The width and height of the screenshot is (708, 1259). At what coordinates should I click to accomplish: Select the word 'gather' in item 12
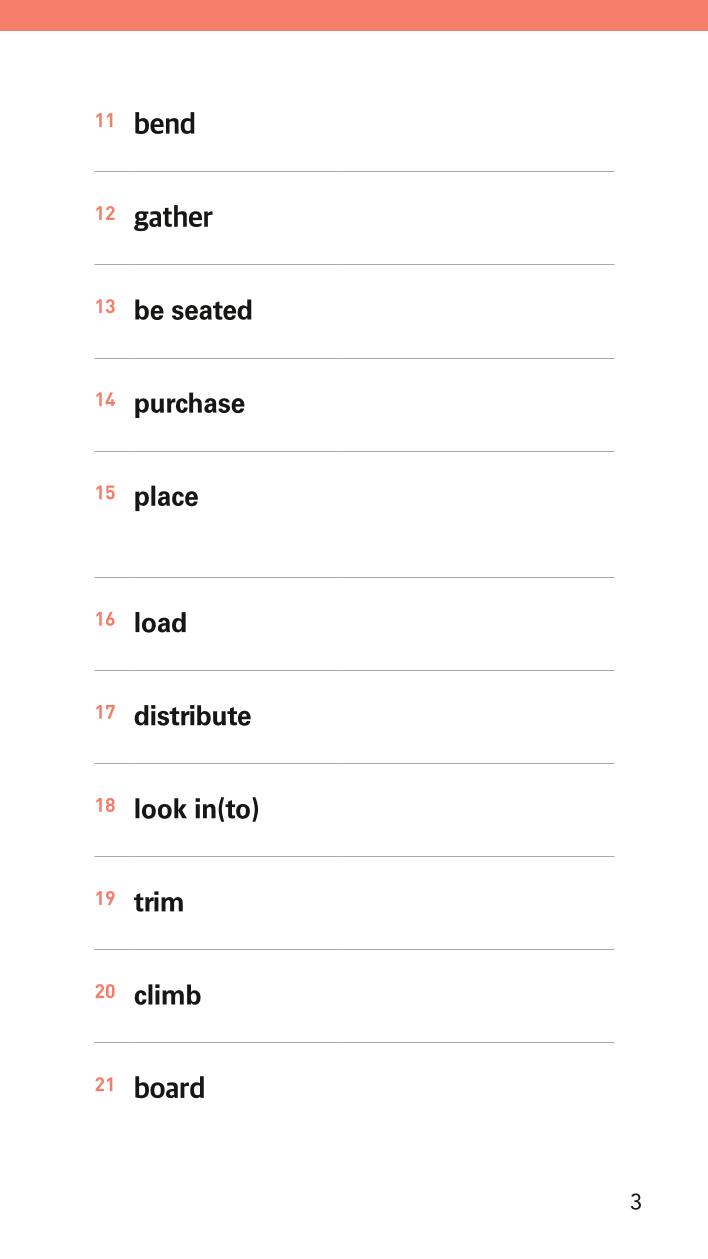tap(173, 218)
